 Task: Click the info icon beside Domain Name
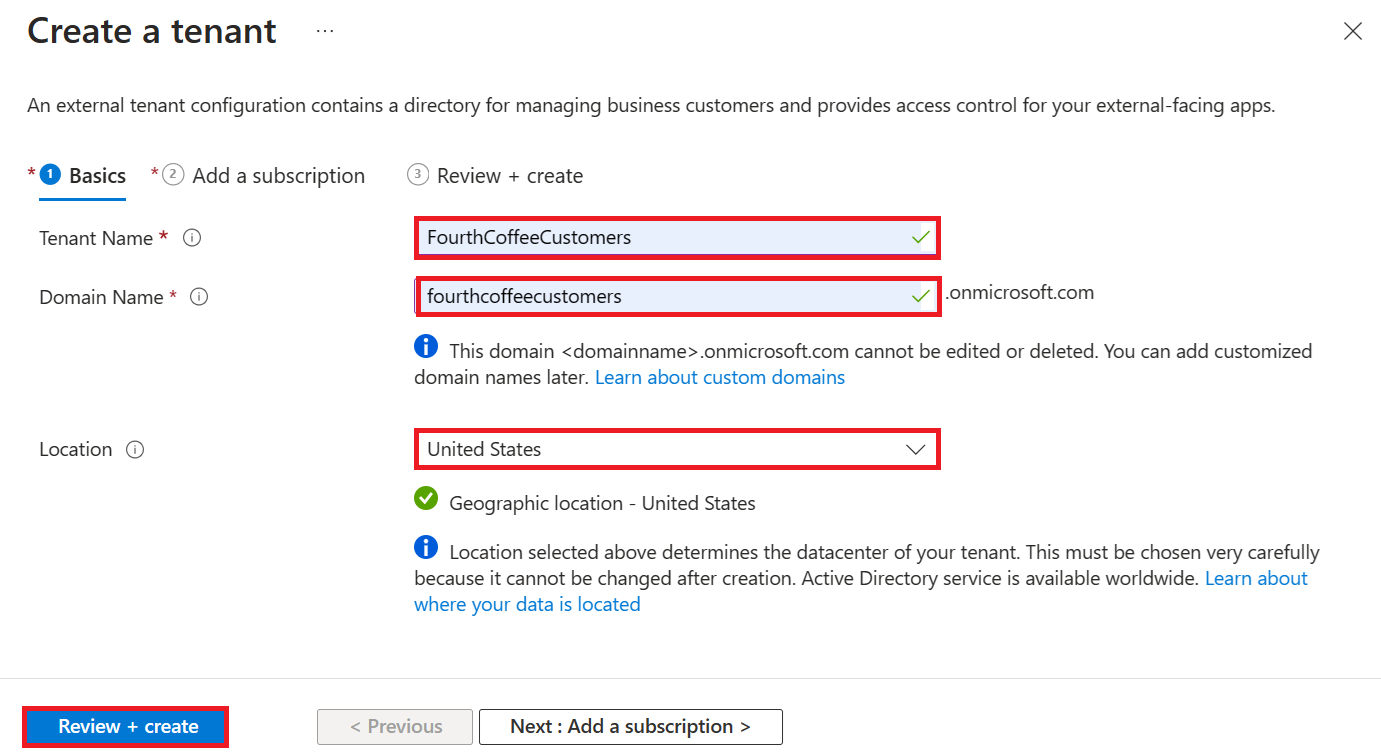point(198,296)
